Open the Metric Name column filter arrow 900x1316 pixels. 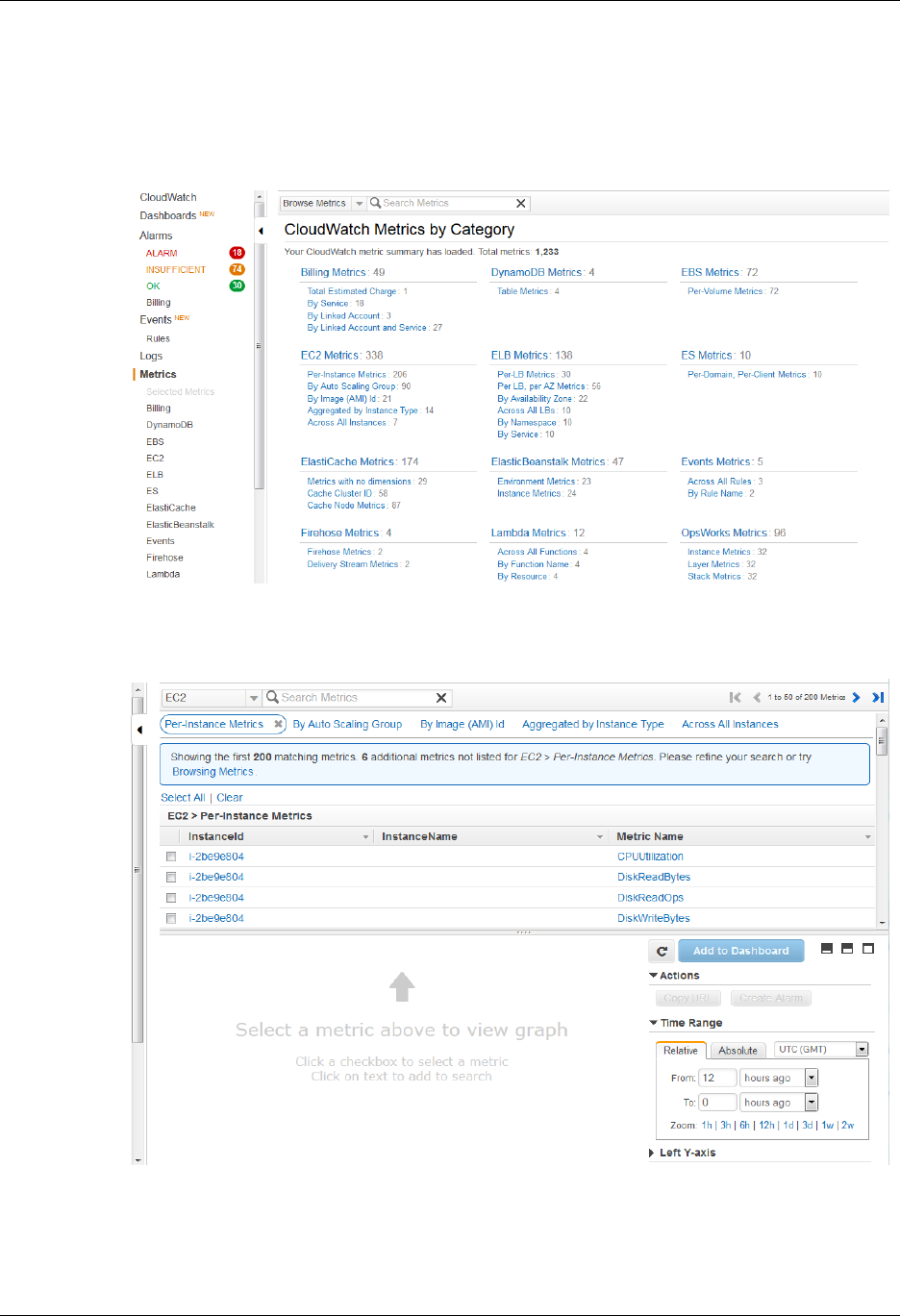coord(867,837)
